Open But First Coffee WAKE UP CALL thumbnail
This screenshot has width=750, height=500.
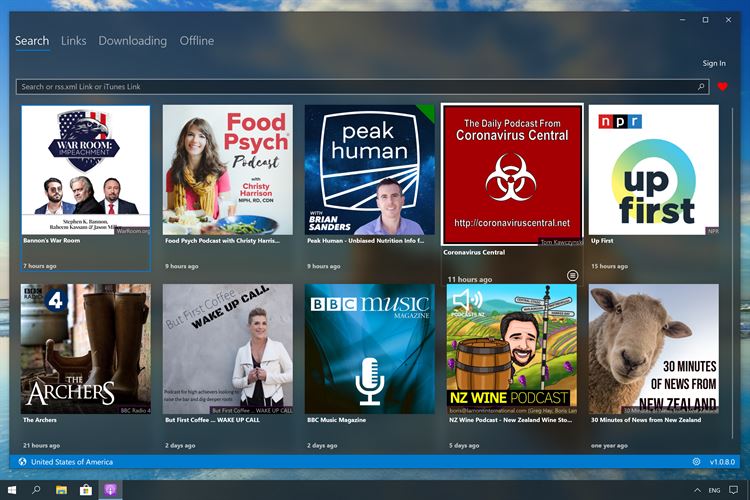pos(228,349)
